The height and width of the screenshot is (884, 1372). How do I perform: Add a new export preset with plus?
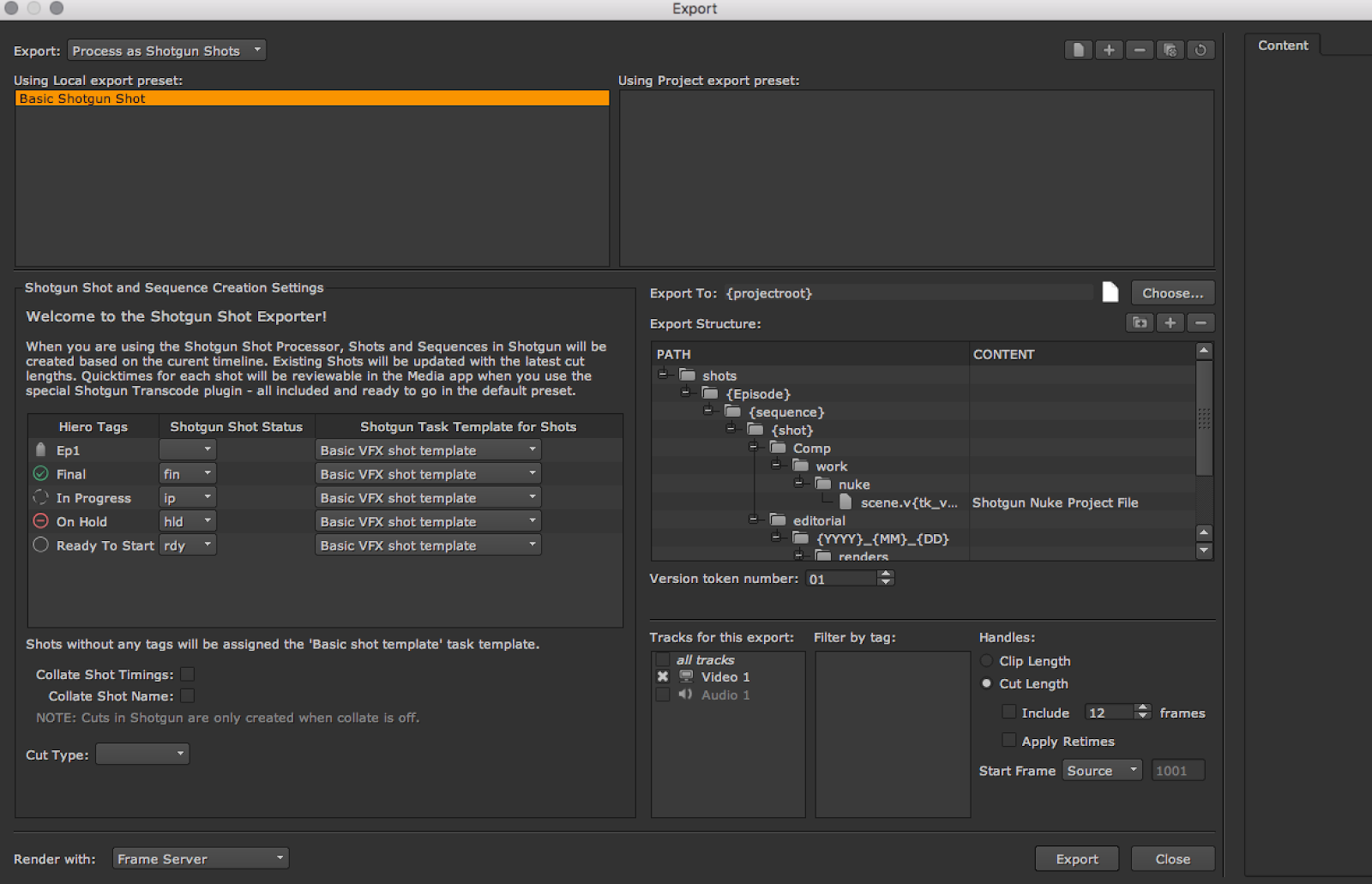click(x=1109, y=50)
